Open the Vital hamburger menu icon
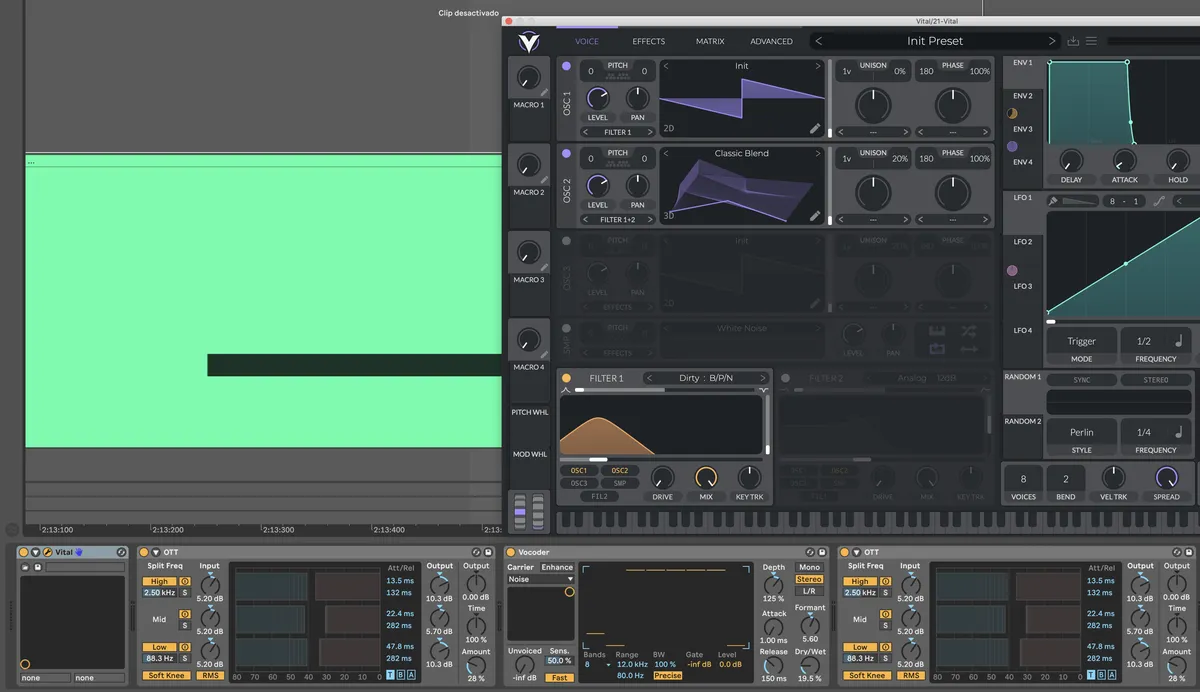The height and width of the screenshot is (692, 1200). pyautogui.click(x=1091, y=41)
